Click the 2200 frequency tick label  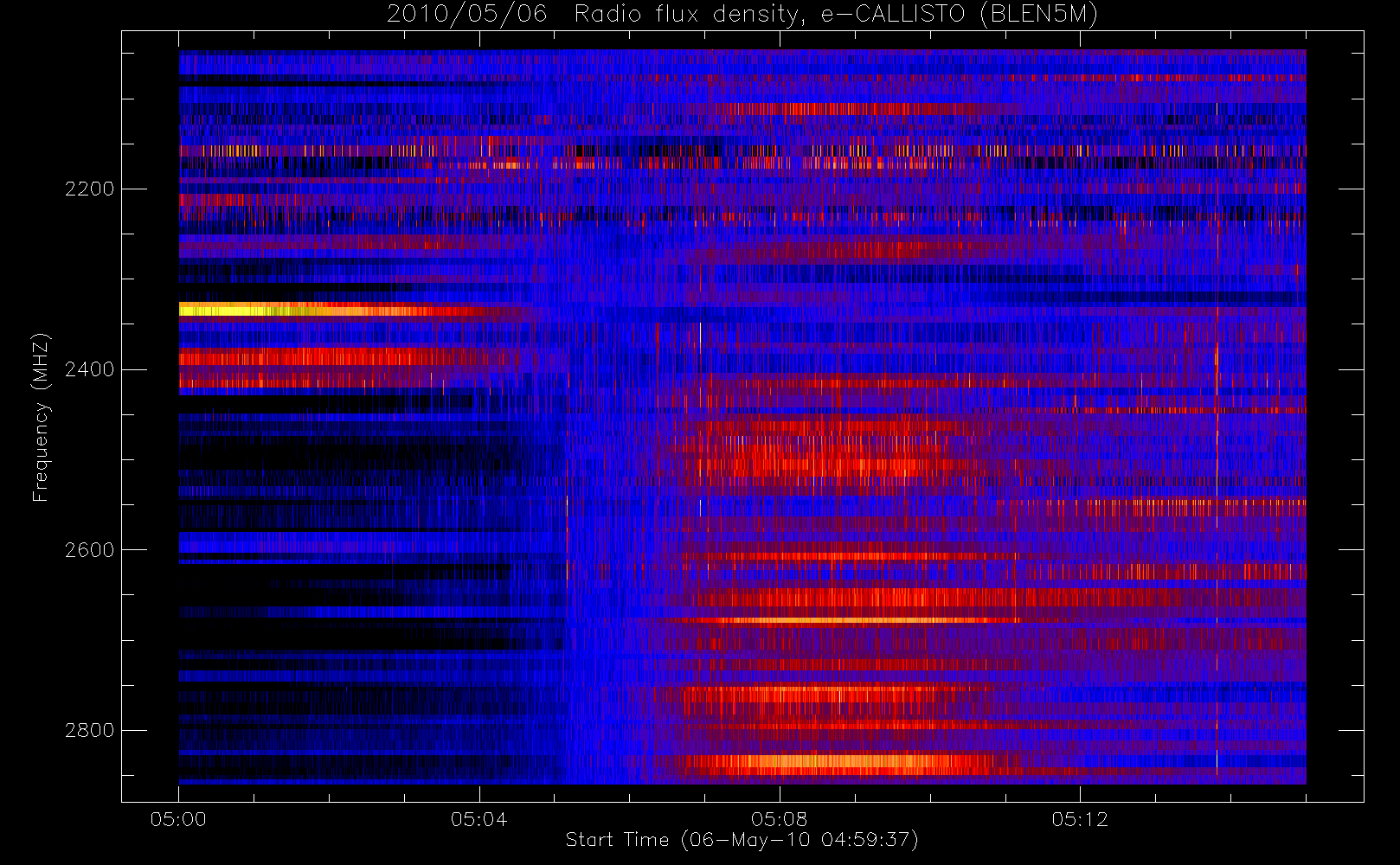[x=89, y=189]
